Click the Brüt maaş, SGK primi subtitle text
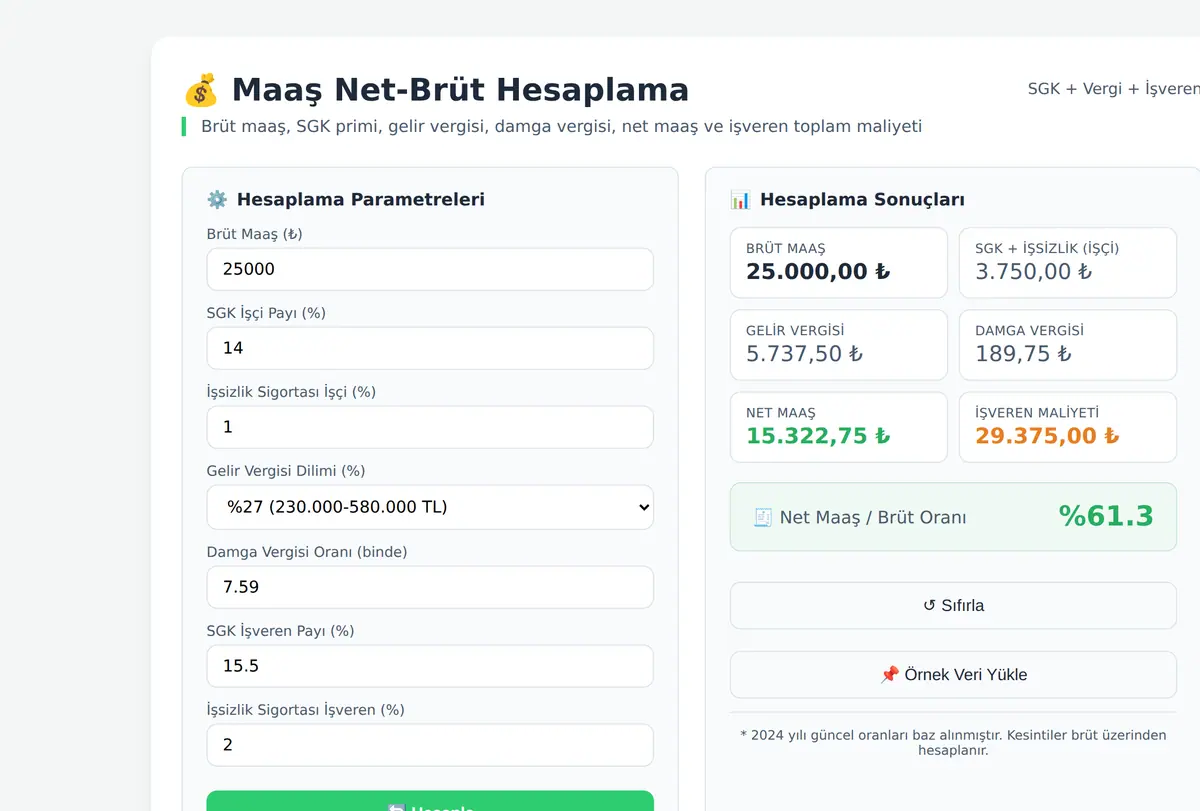The width and height of the screenshot is (1200, 811). pyautogui.click(x=561, y=126)
